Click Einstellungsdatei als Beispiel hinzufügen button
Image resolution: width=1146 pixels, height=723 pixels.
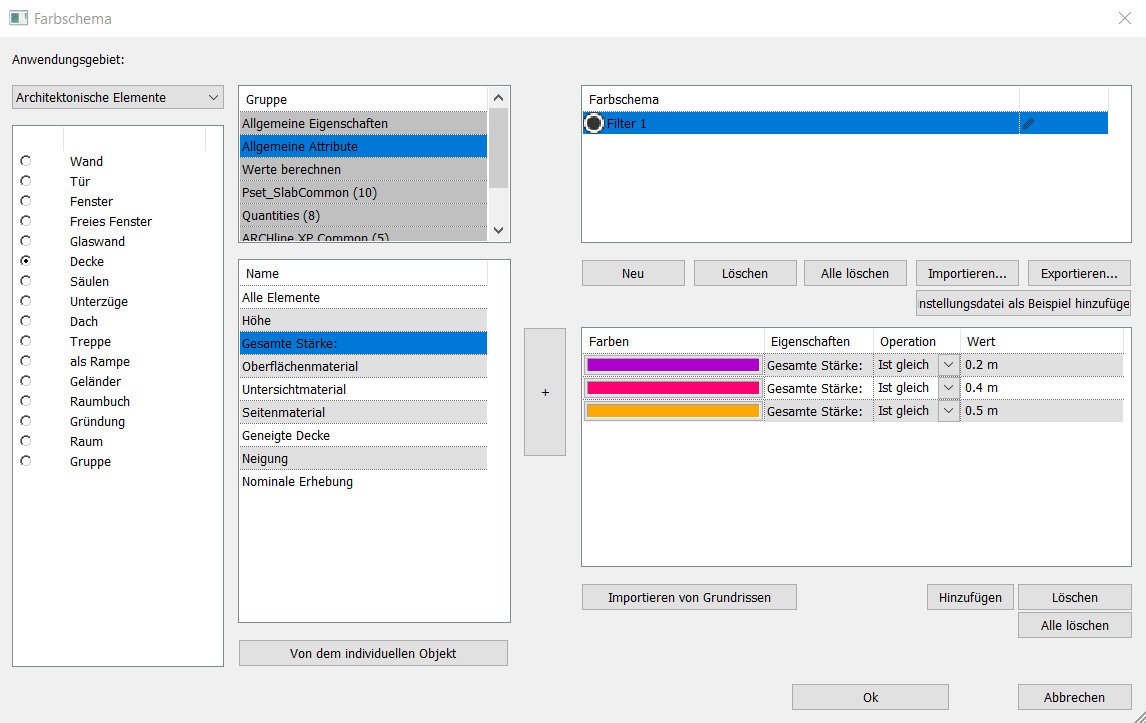click(1023, 303)
